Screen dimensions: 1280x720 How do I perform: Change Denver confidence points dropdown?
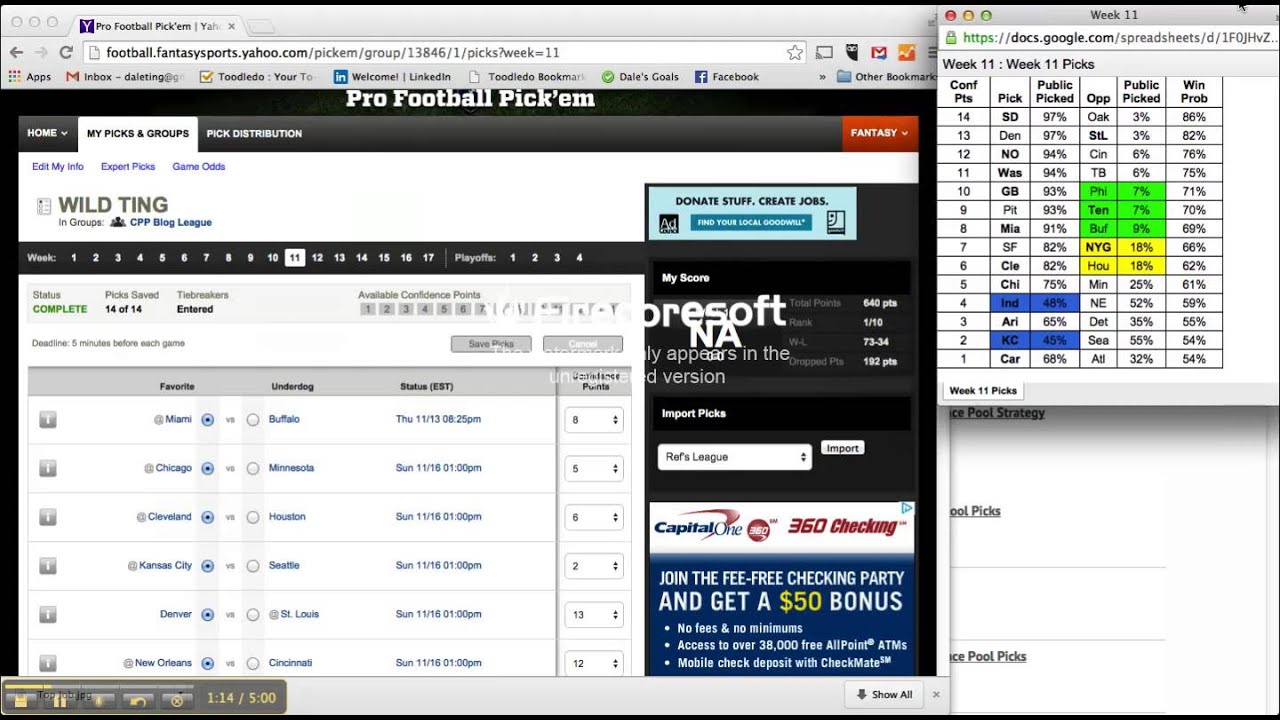[594, 615]
